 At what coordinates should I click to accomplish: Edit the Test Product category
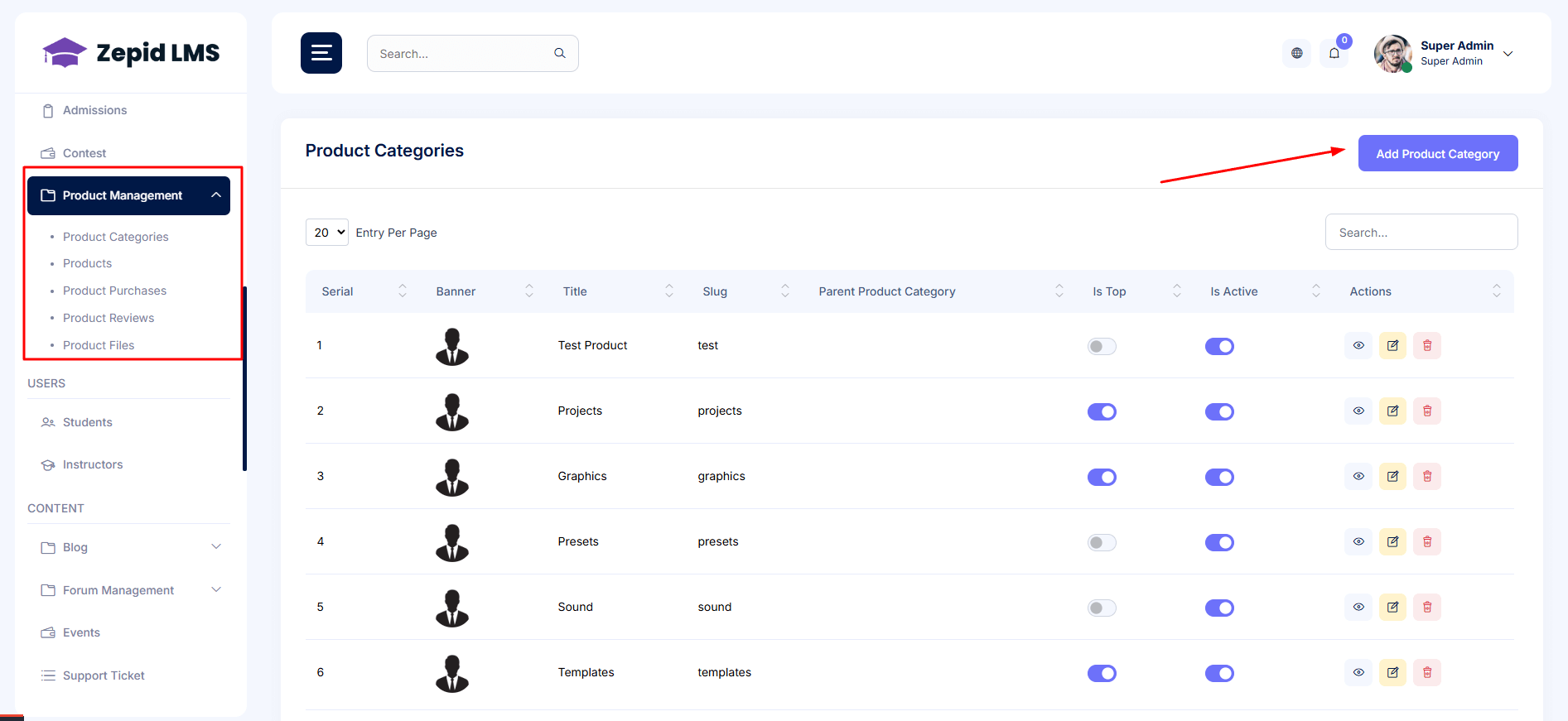point(1392,345)
